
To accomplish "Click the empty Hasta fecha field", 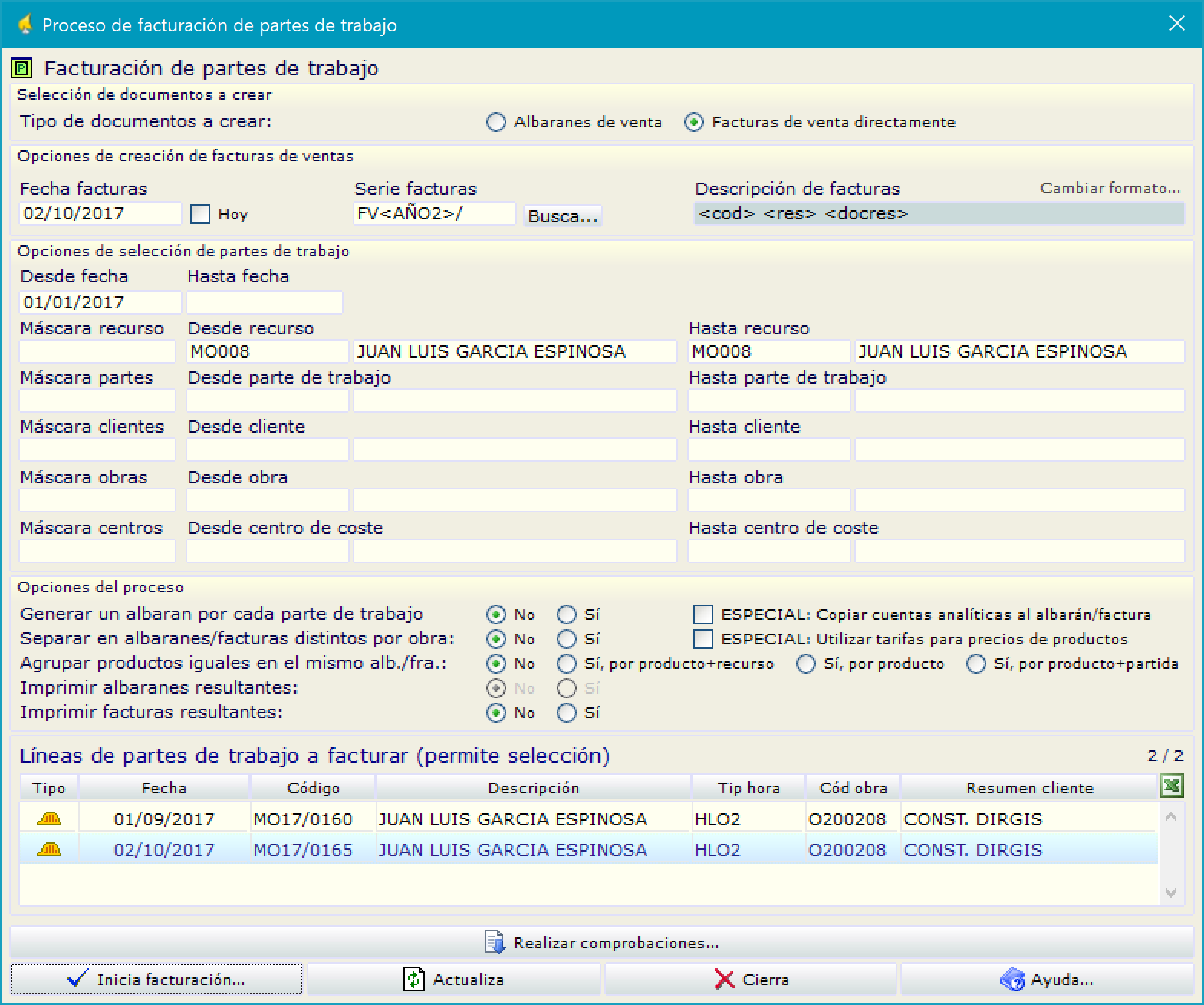I will (265, 302).
